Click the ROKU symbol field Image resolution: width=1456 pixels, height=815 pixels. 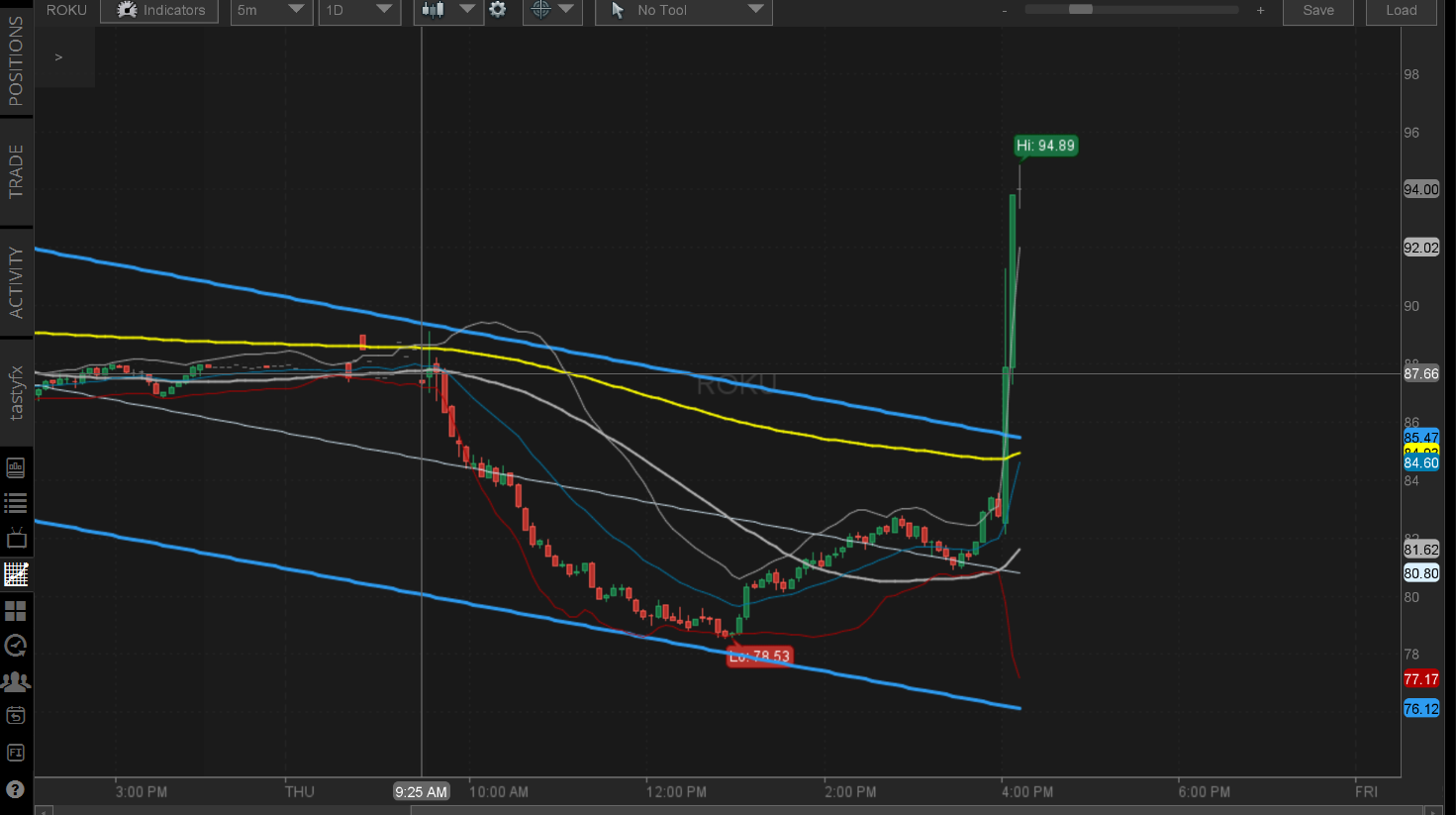tap(66, 10)
